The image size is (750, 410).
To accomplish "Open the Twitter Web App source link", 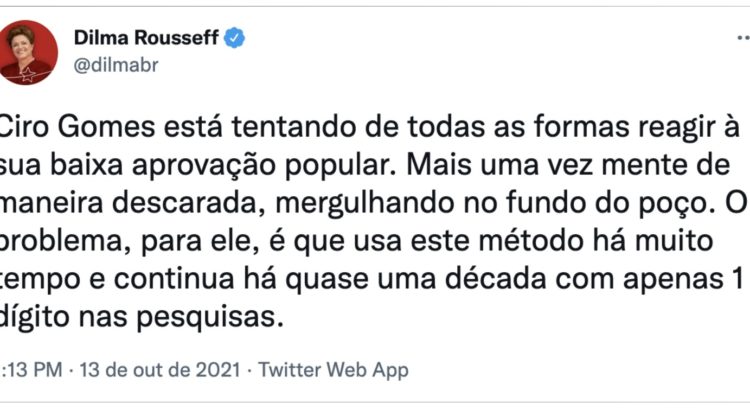I will tap(333, 369).
